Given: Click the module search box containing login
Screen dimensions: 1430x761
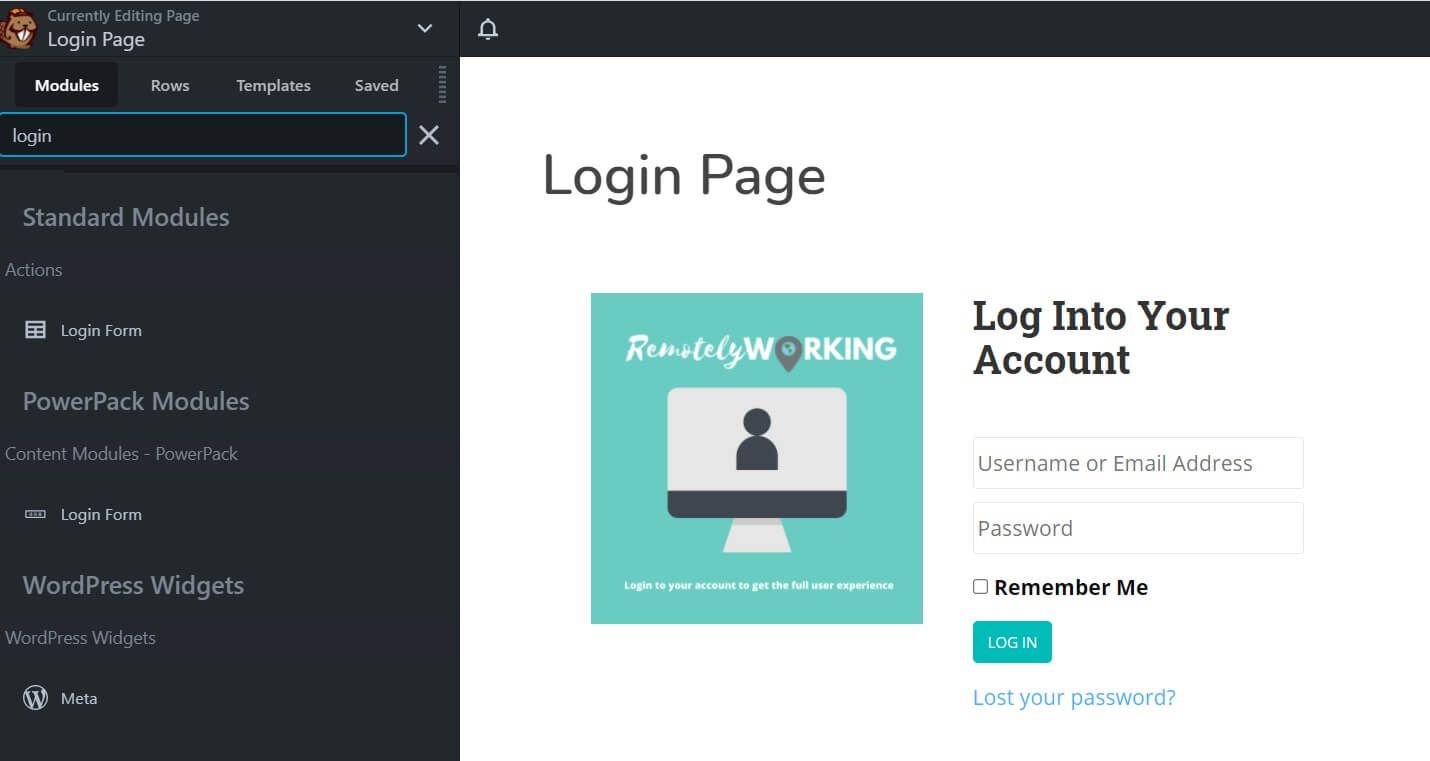Looking at the screenshot, I should click(x=203, y=135).
